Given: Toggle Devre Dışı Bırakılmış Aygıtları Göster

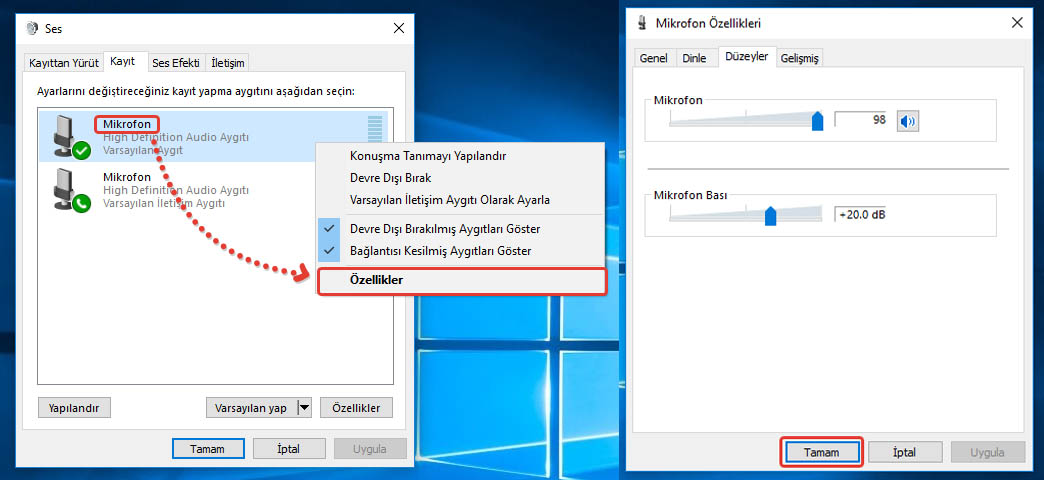Looking at the screenshot, I should (445, 228).
